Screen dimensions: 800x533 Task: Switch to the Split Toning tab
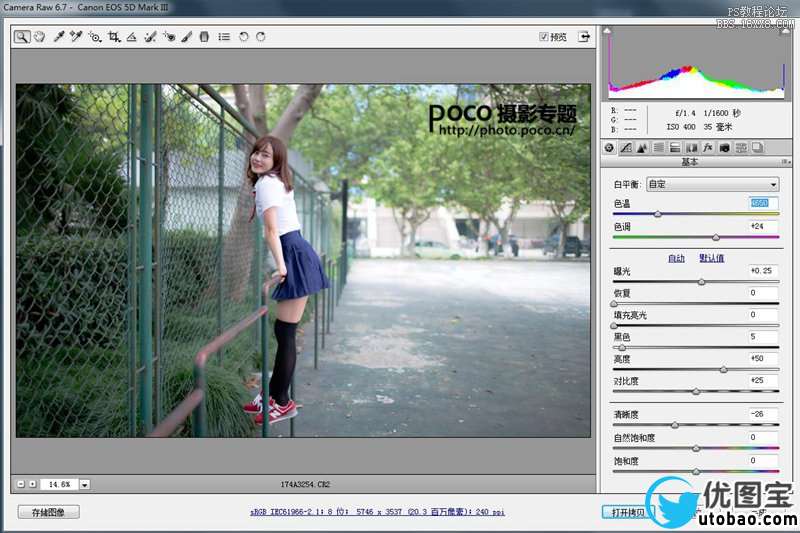click(675, 148)
